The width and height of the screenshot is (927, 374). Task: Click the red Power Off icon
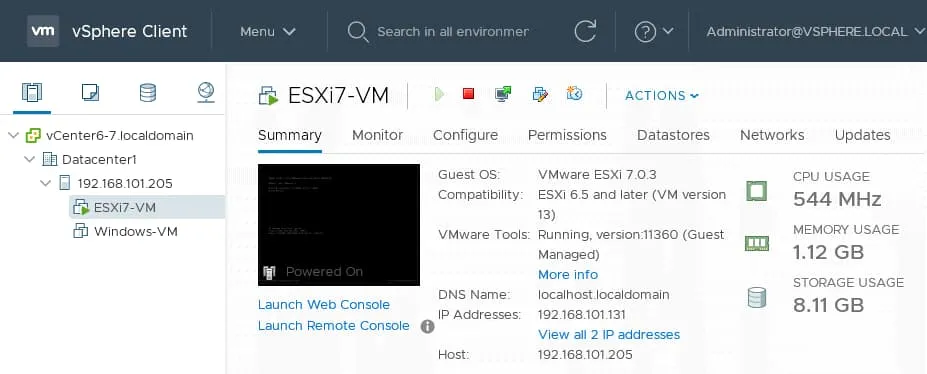coord(469,93)
